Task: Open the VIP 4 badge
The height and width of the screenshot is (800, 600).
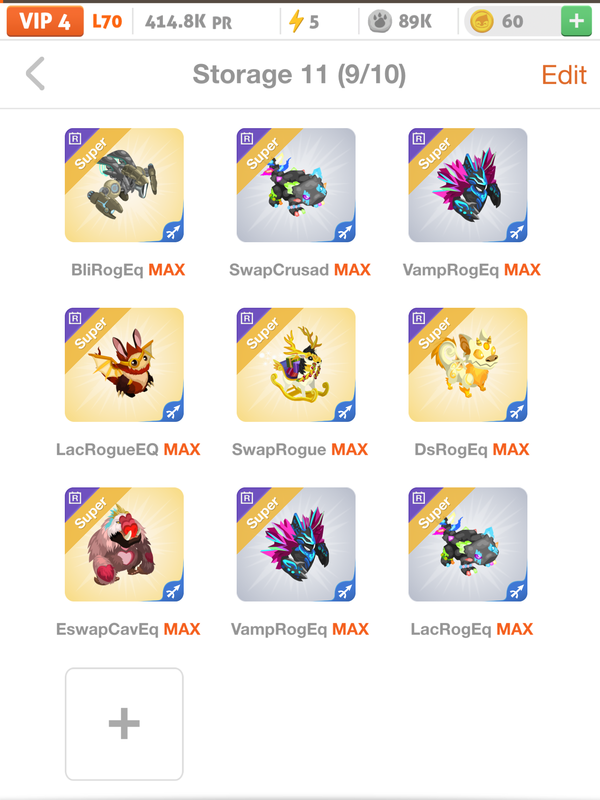Action: (x=45, y=21)
